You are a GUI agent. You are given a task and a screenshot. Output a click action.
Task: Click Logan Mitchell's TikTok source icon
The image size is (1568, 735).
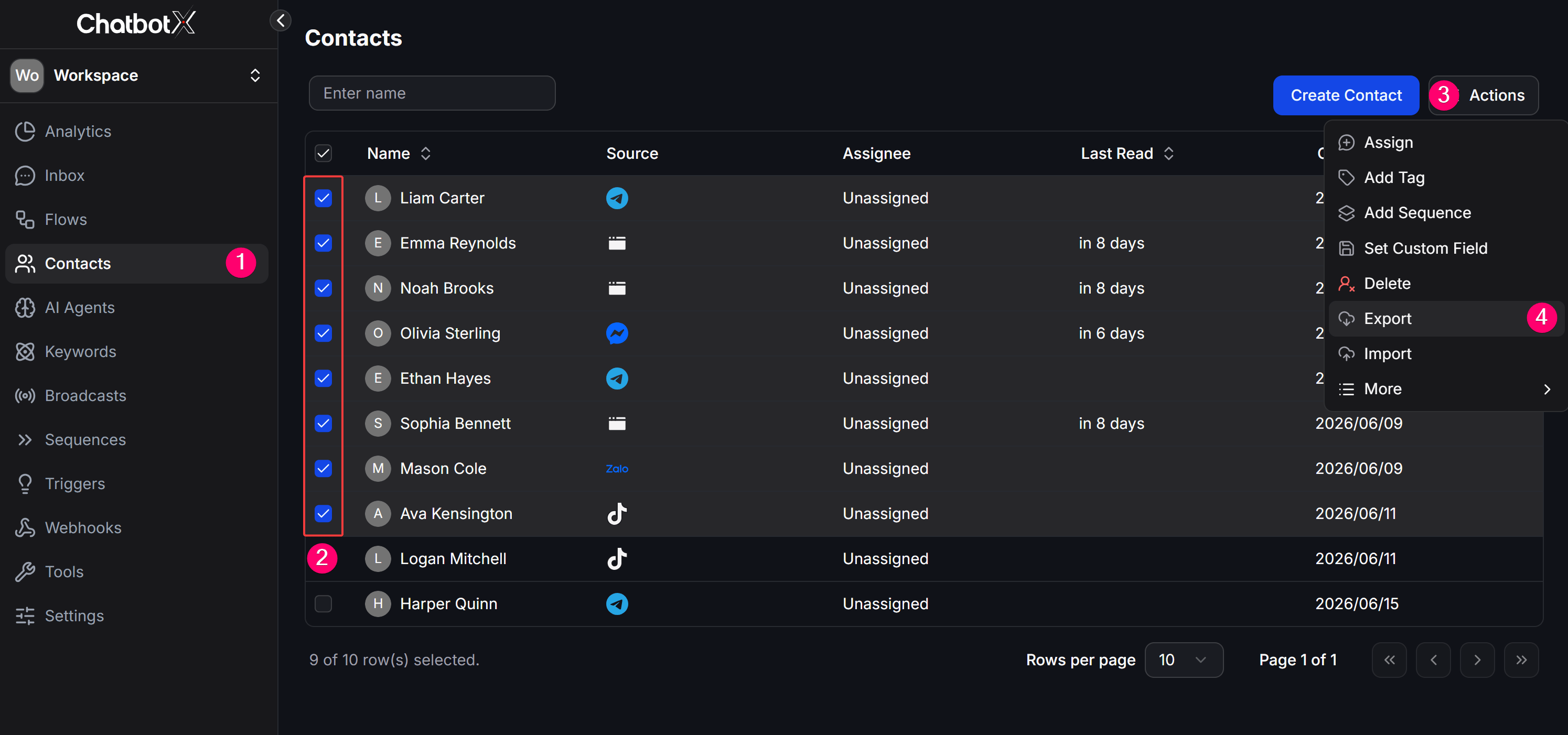pyautogui.click(x=617, y=558)
